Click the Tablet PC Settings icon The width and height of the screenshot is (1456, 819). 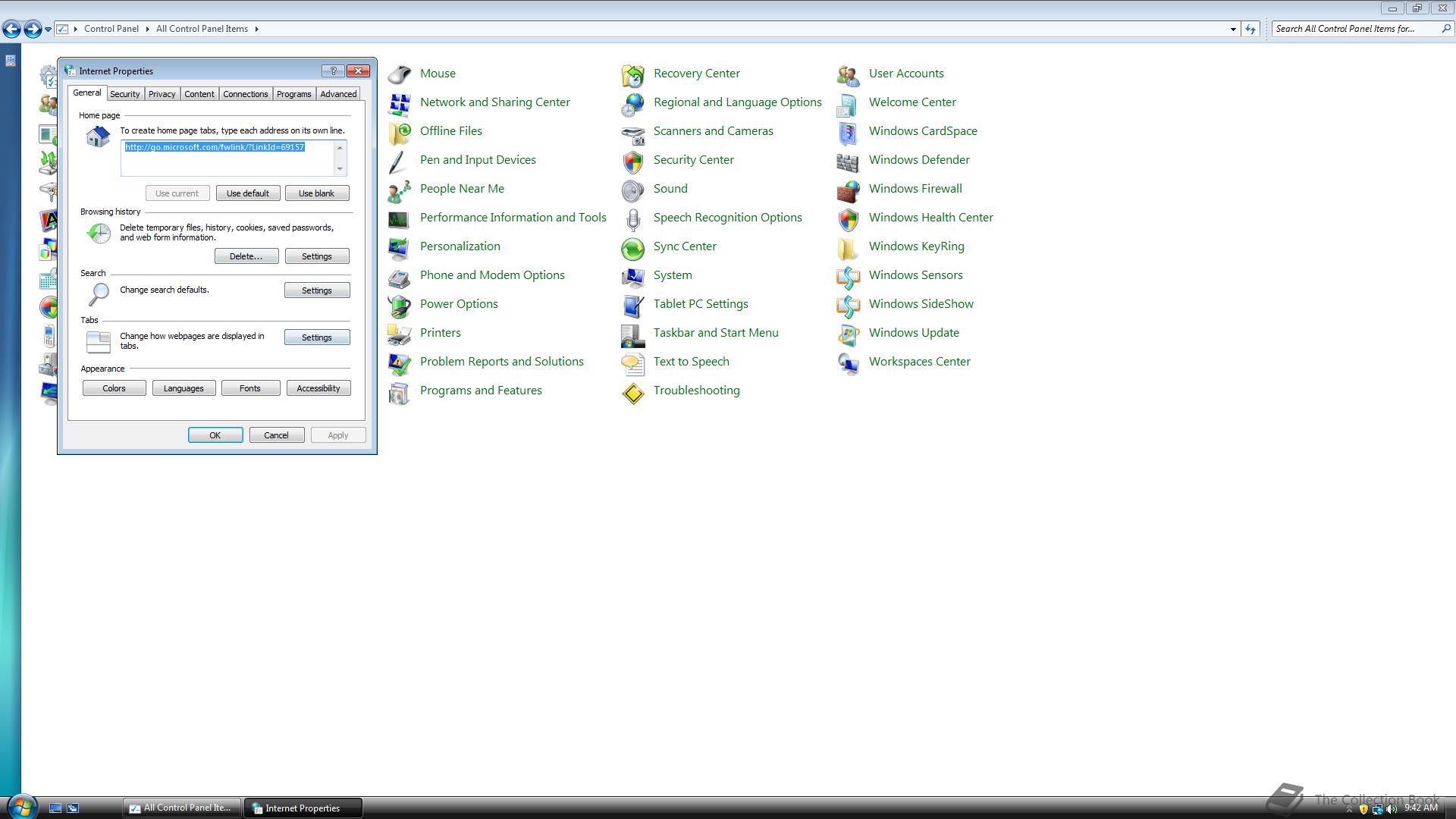pos(632,305)
